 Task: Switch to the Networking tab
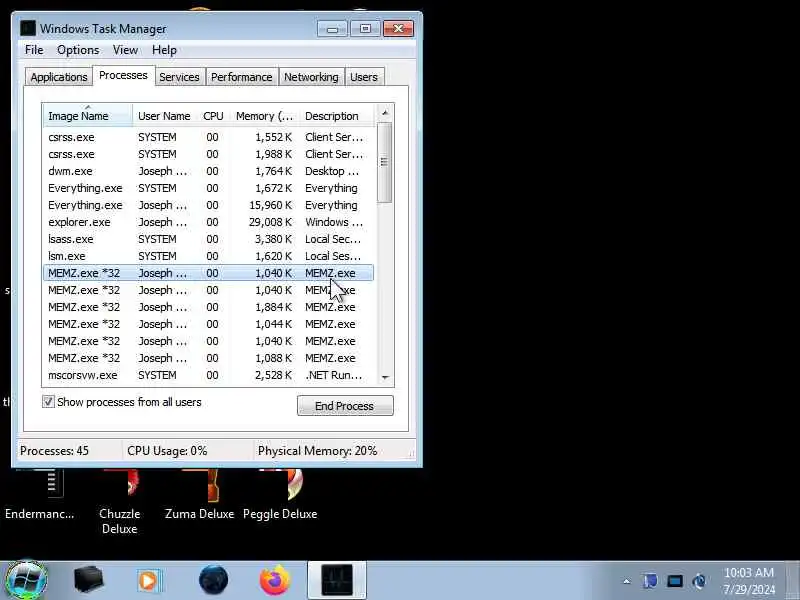pyautogui.click(x=311, y=77)
